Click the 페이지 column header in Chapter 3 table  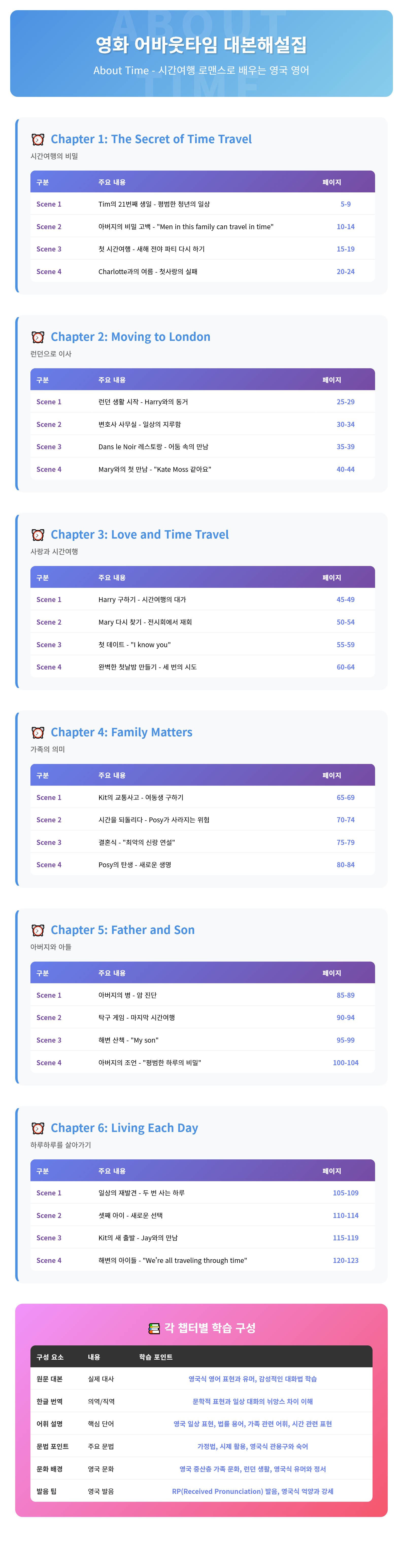click(x=332, y=578)
